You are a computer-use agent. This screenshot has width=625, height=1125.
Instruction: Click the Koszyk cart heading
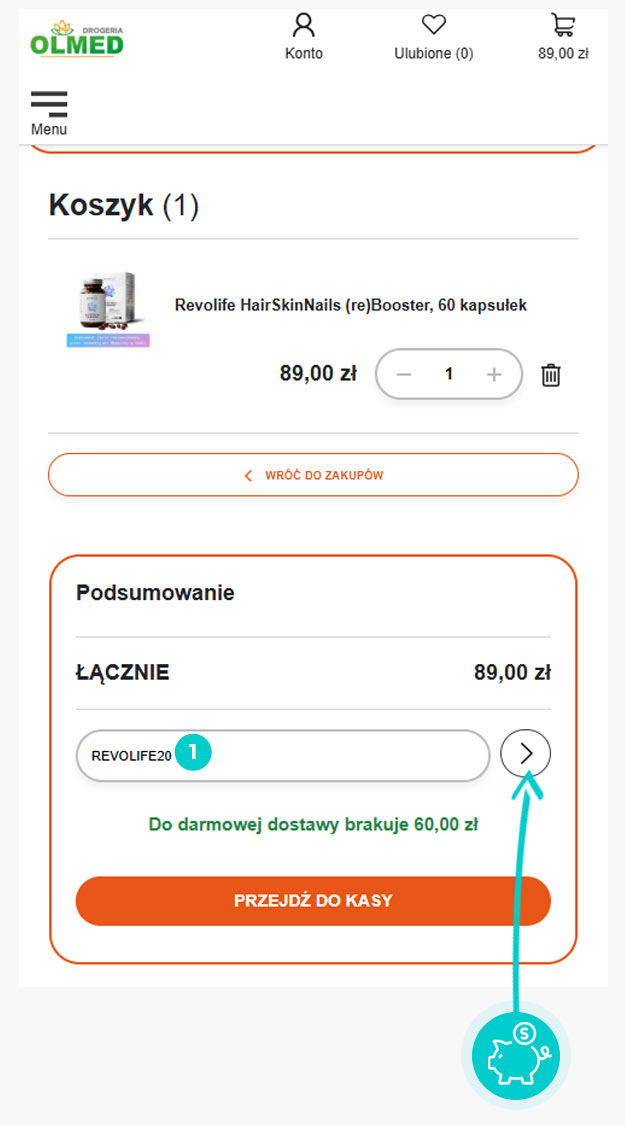pyautogui.click(x=124, y=206)
